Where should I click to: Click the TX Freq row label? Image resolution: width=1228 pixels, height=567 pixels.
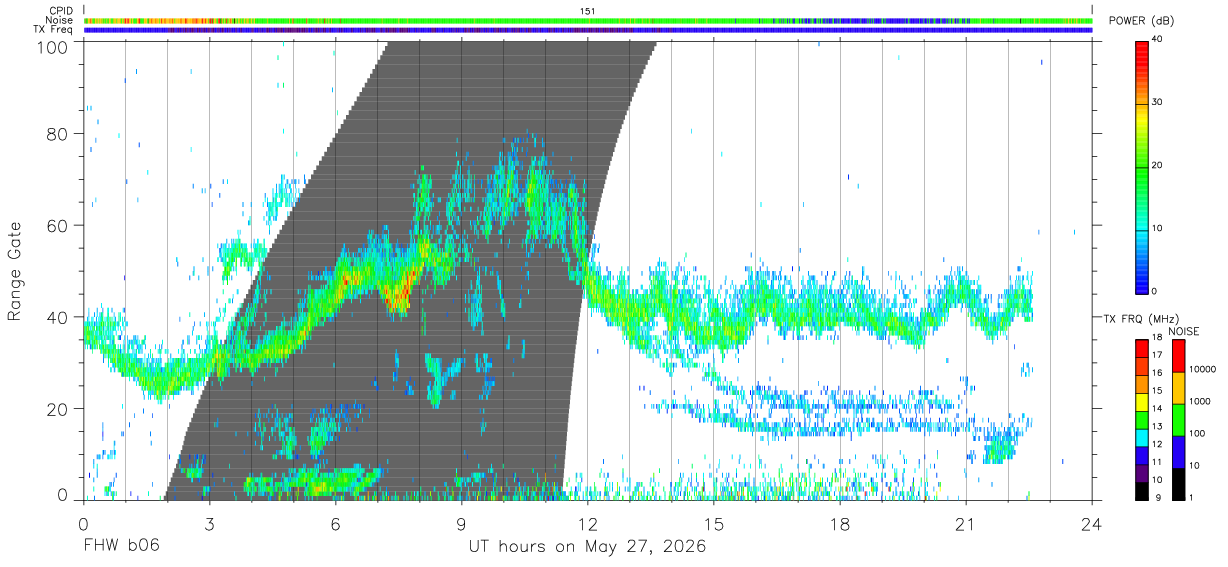tap(53, 30)
